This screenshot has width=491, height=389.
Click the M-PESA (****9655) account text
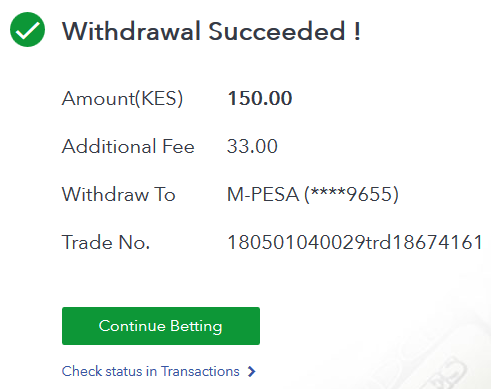[313, 194]
